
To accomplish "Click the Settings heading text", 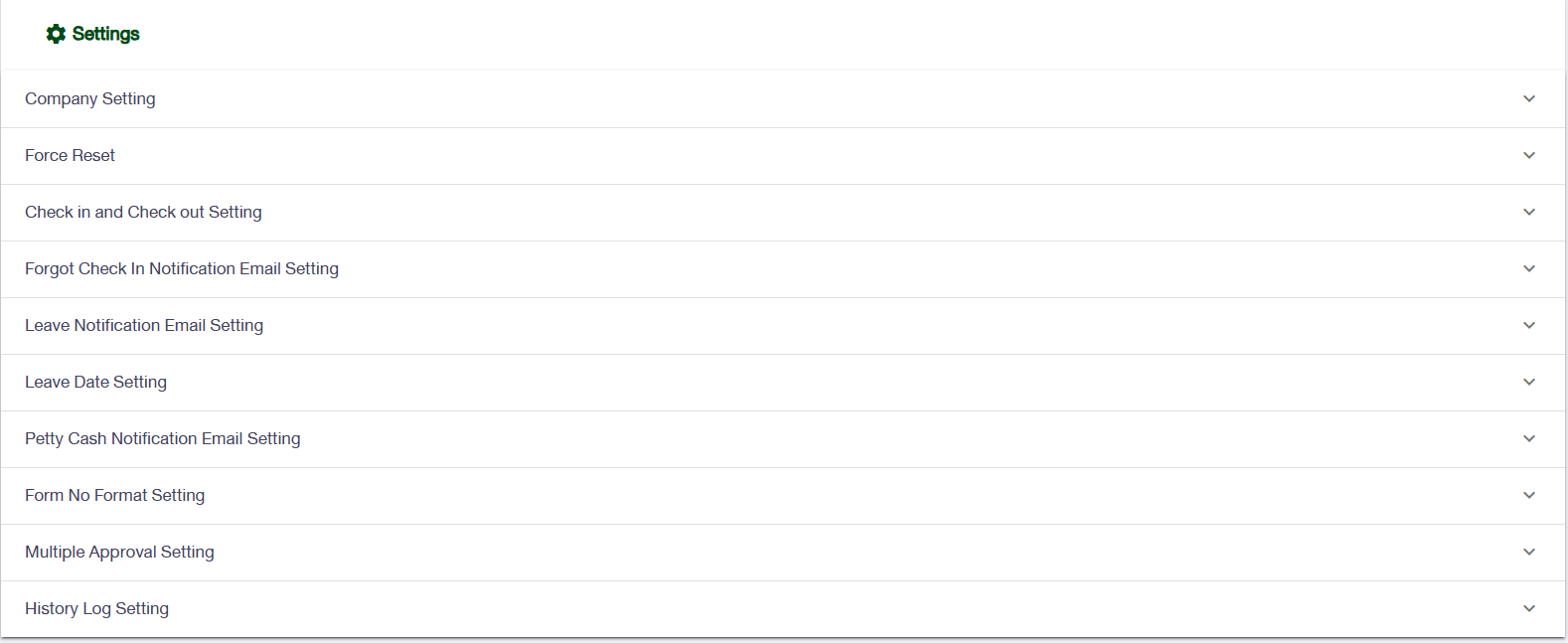I will (x=105, y=33).
